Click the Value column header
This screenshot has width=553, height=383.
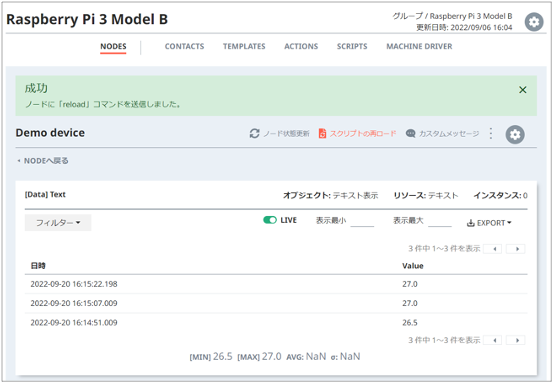413,266
